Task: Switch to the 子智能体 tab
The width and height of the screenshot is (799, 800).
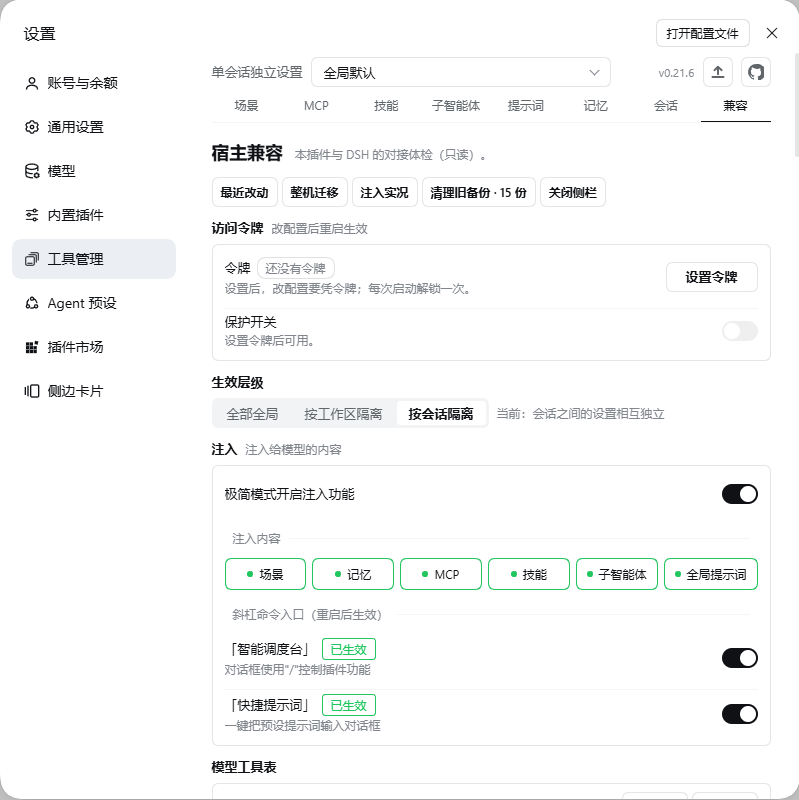Action: [456, 106]
